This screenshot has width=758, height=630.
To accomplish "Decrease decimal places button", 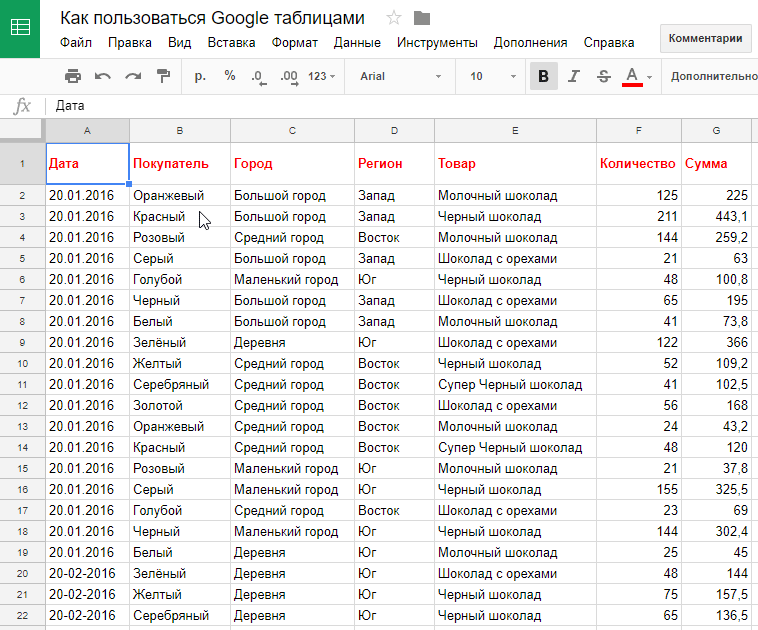I will tap(258, 76).
